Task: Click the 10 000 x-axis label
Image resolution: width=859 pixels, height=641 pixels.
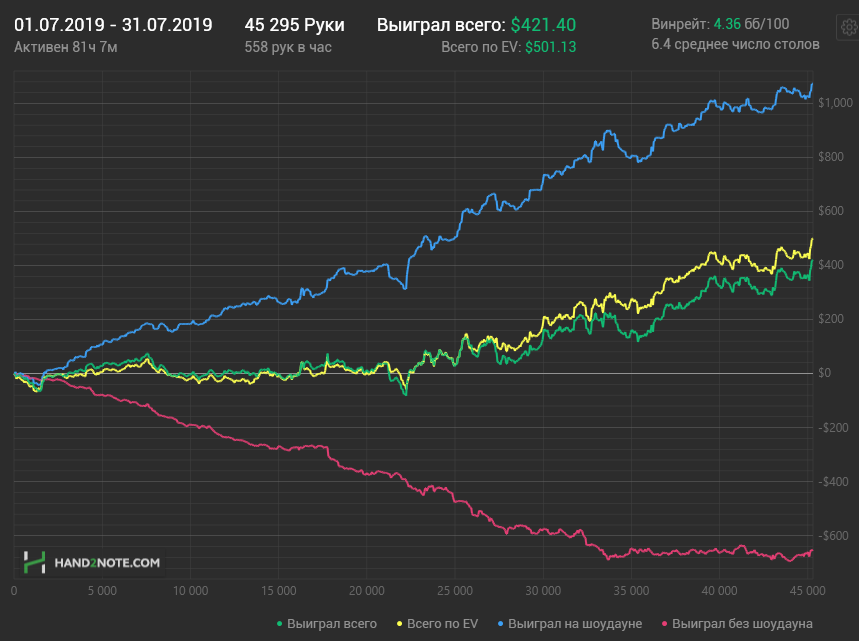Action: (191, 591)
